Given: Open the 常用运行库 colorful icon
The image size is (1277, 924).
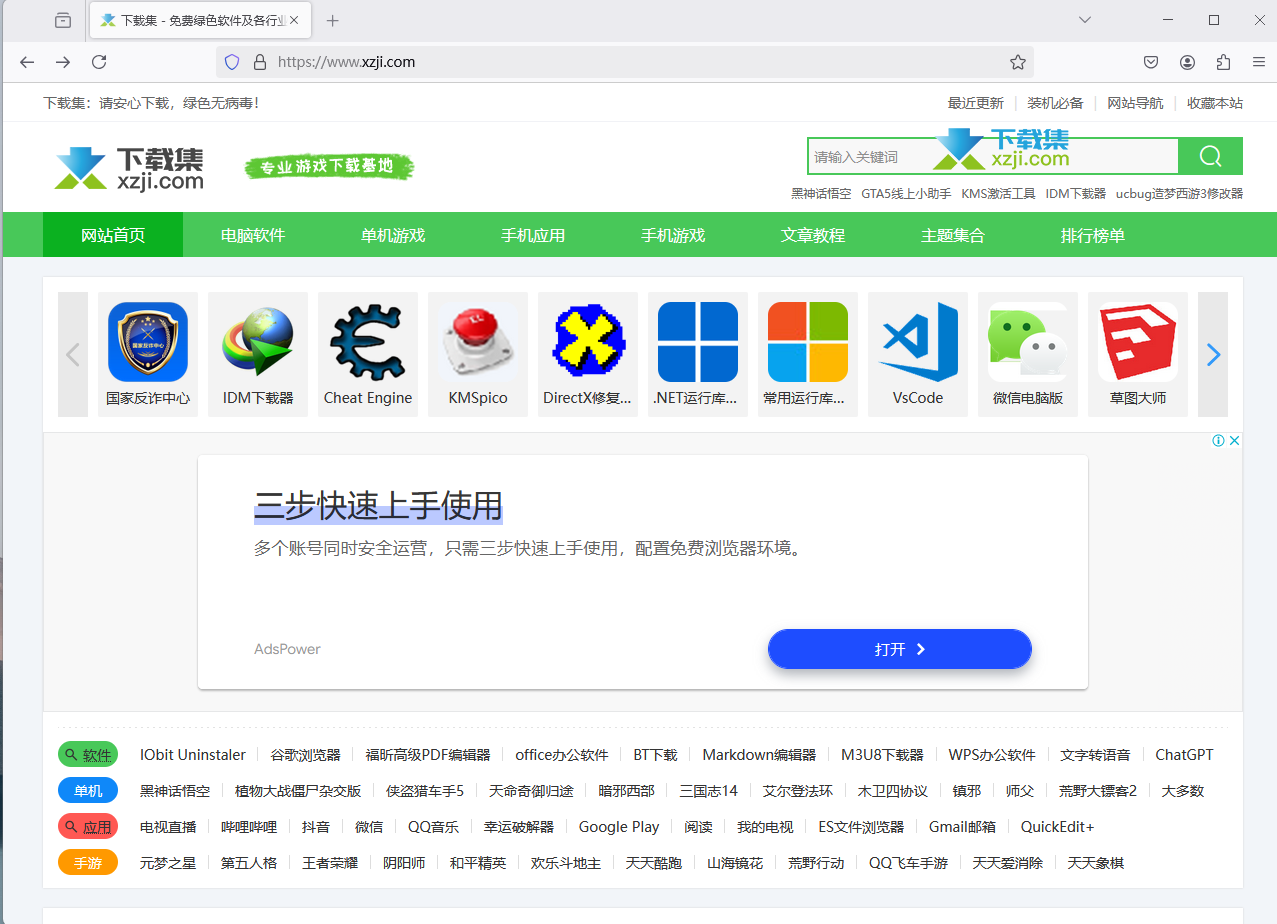Looking at the screenshot, I should click(x=808, y=342).
